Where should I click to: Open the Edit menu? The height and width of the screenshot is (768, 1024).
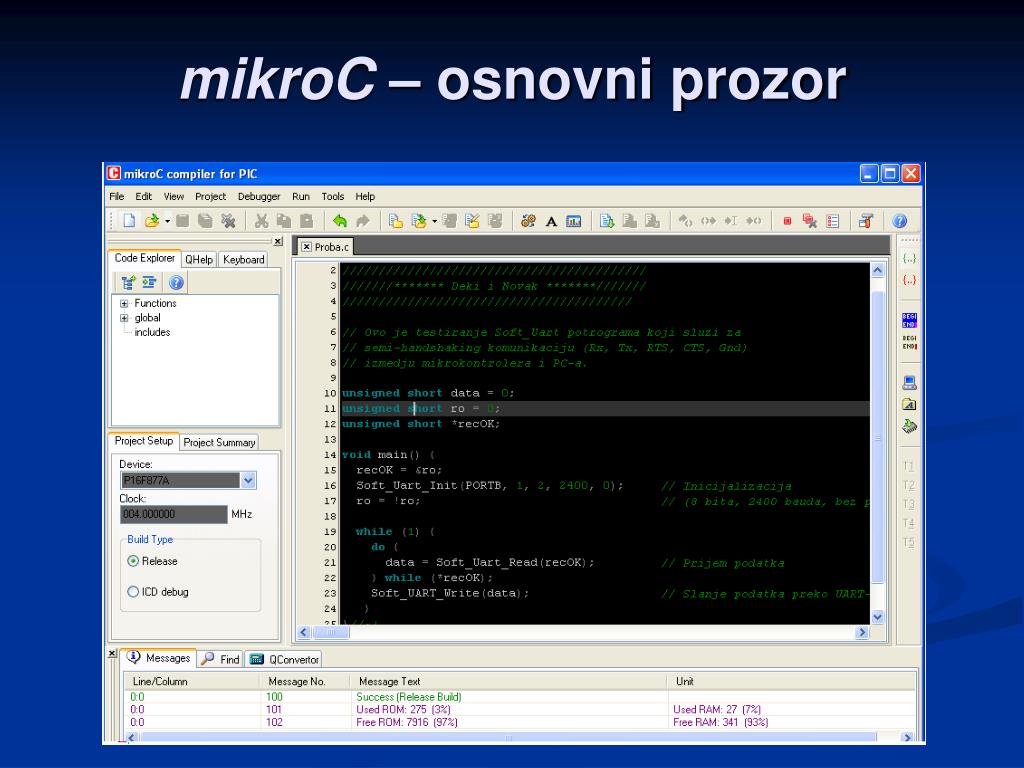point(144,197)
